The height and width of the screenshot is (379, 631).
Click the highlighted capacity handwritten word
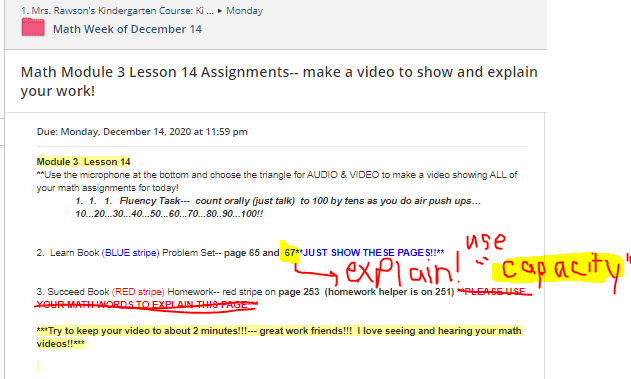click(559, 267)
